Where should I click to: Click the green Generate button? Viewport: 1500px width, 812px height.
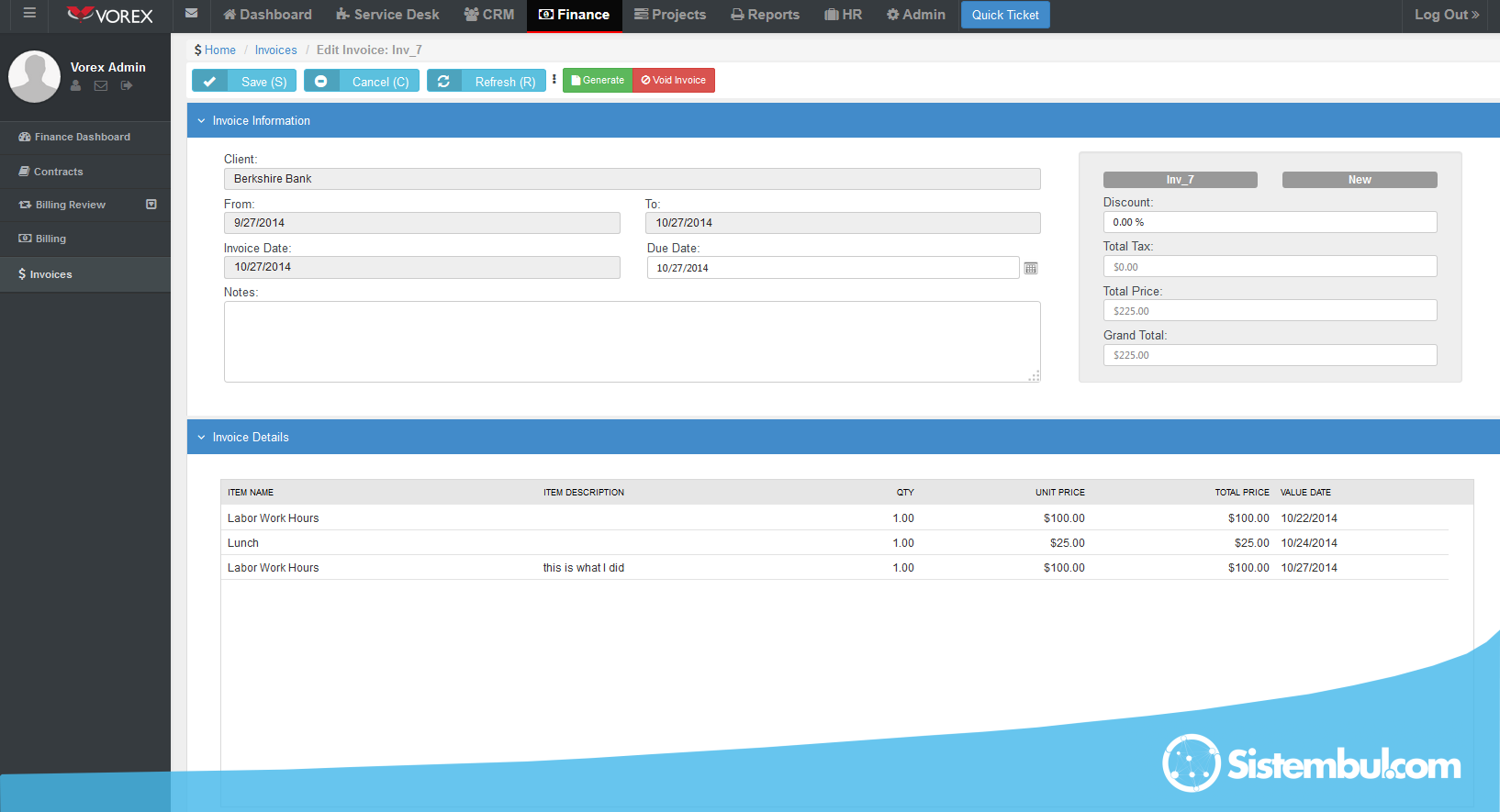[598, 81]
